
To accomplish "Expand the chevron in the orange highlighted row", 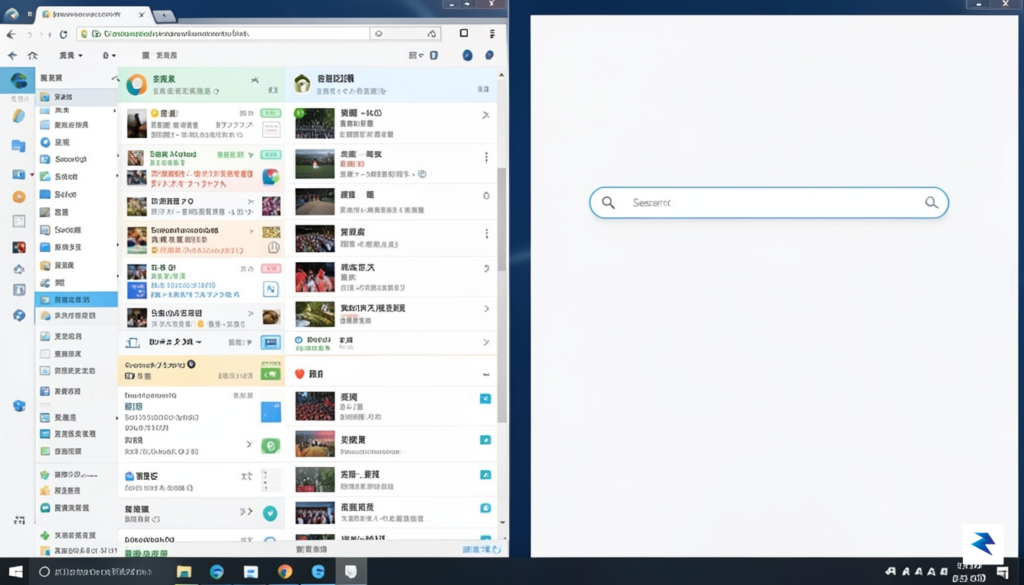I will tap(251, 231).
